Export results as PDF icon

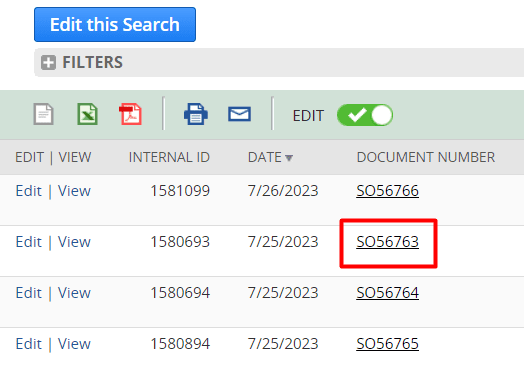(x=131, y=114)
